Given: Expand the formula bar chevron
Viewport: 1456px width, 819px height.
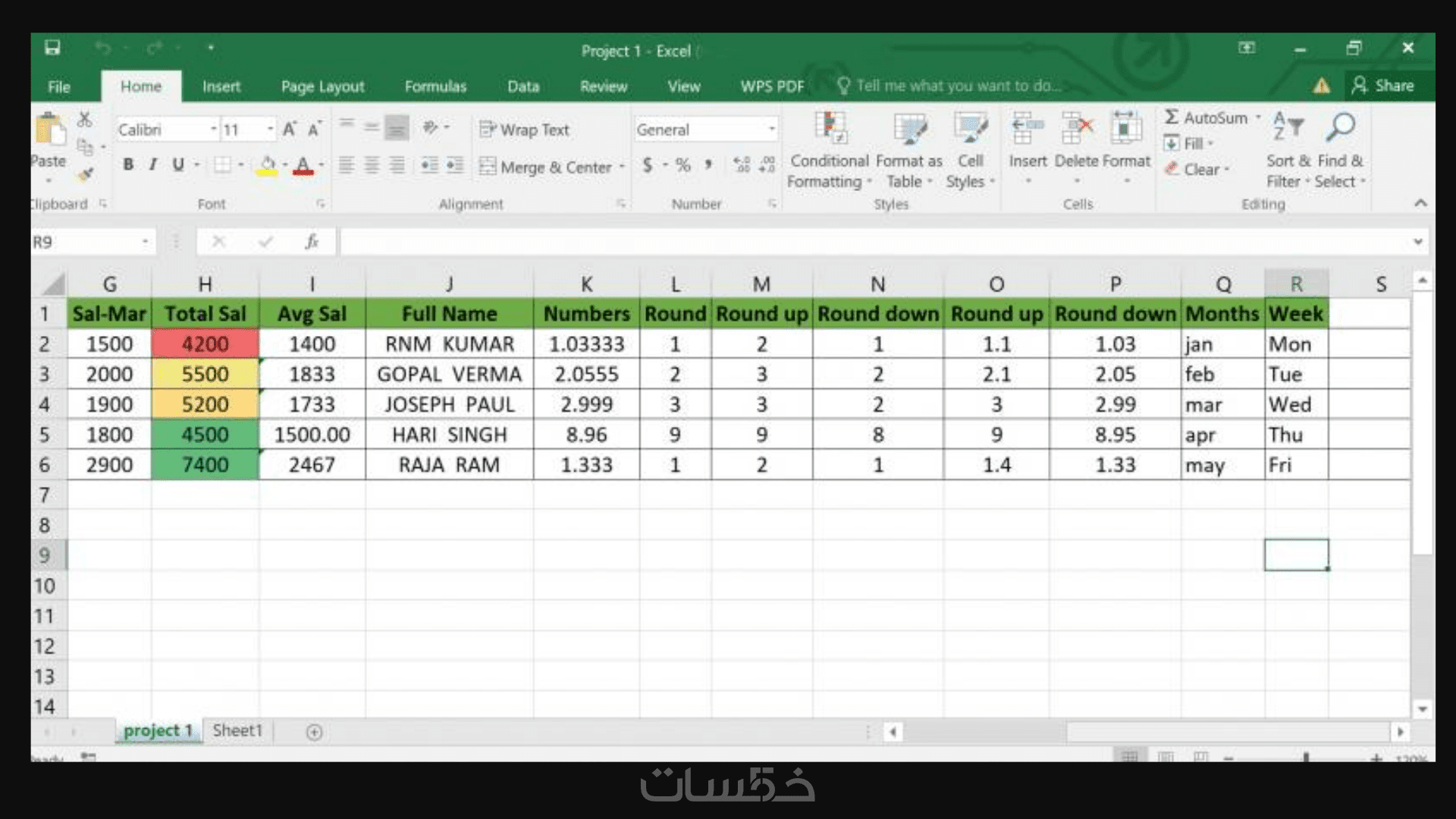Looking at the screenshot, I should (1417, 242).
